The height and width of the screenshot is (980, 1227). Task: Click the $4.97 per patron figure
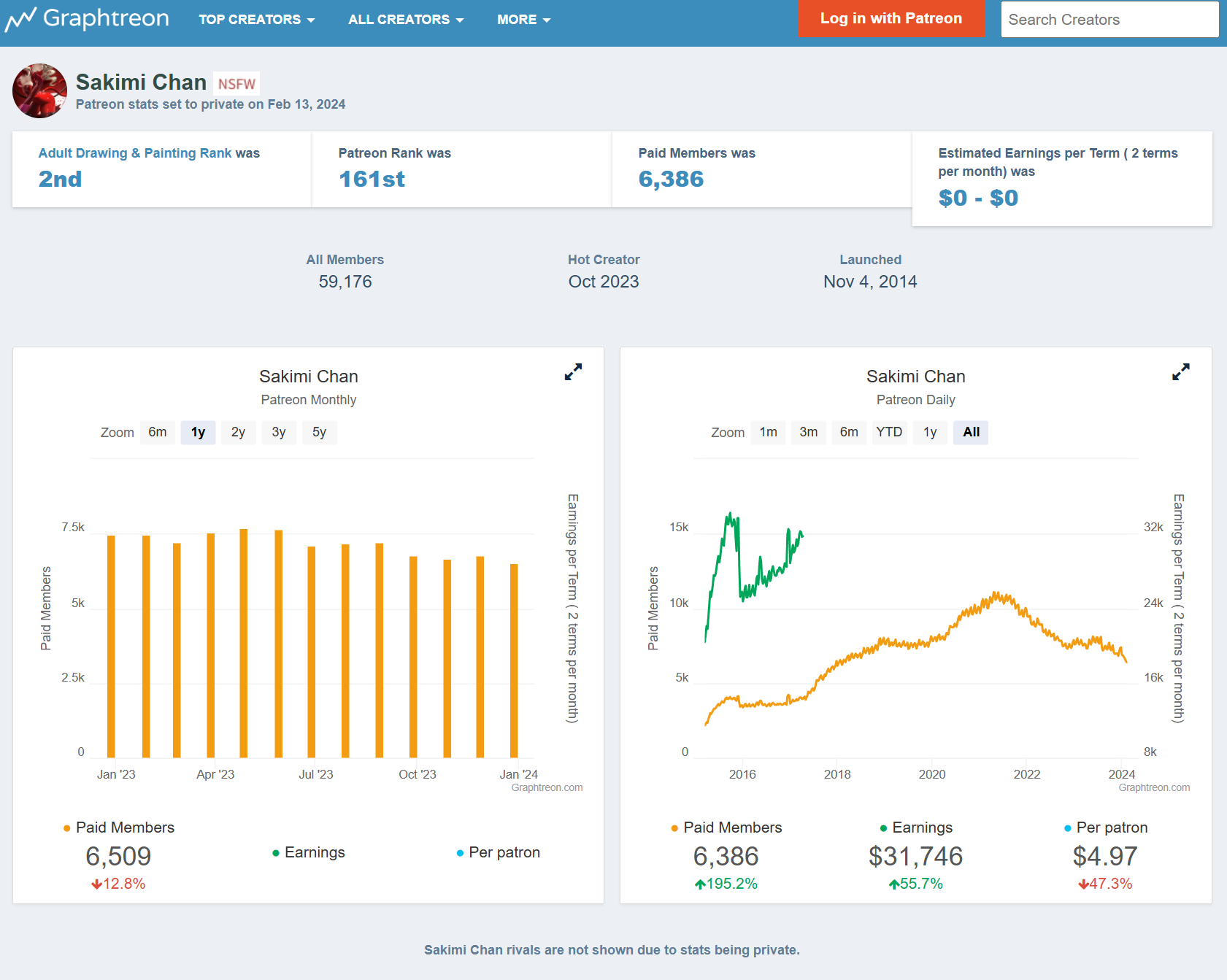[1105, 856]
